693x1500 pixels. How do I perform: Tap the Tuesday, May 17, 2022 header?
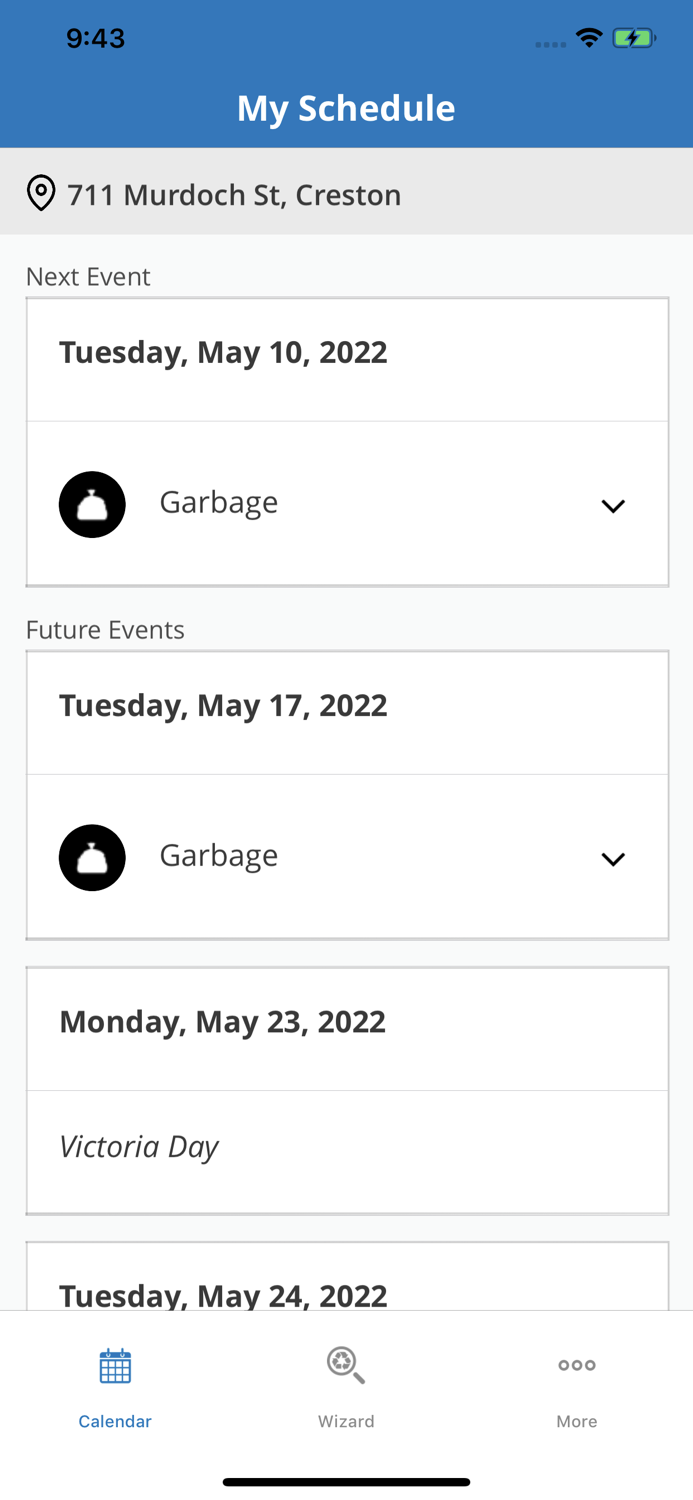(223, 706)
